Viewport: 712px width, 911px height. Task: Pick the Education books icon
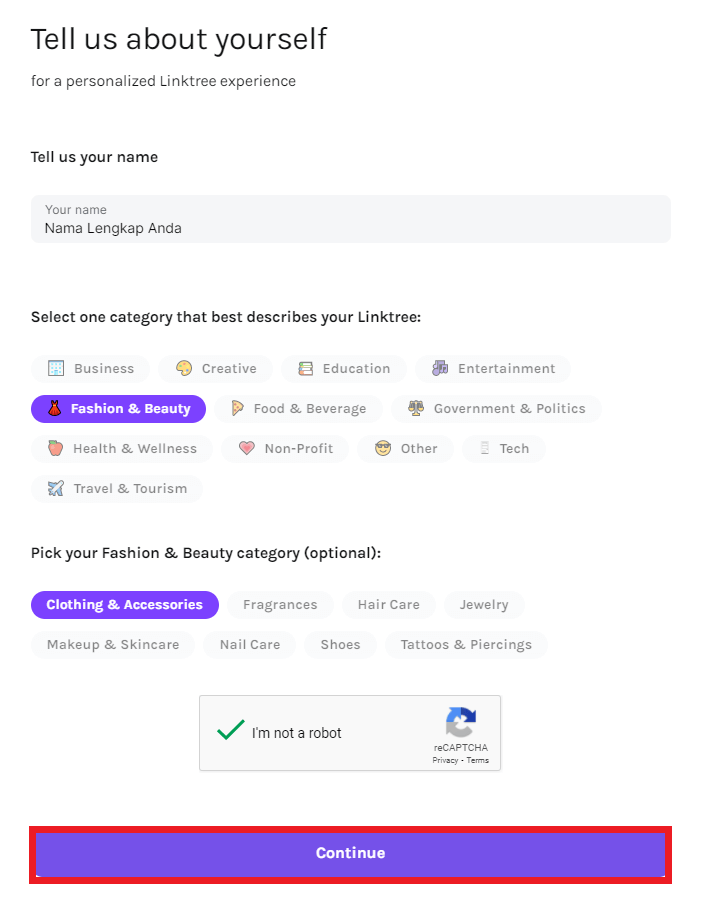pyautogui.click(x=306, y=368)
